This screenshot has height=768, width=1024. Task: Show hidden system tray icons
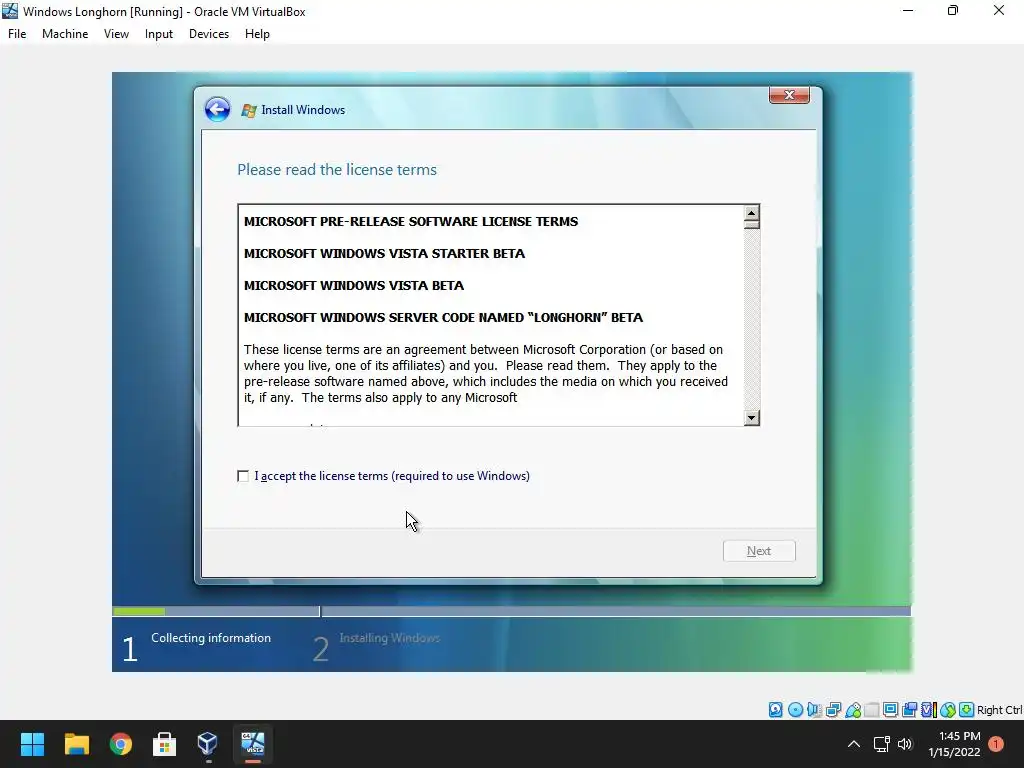[854, 744]
